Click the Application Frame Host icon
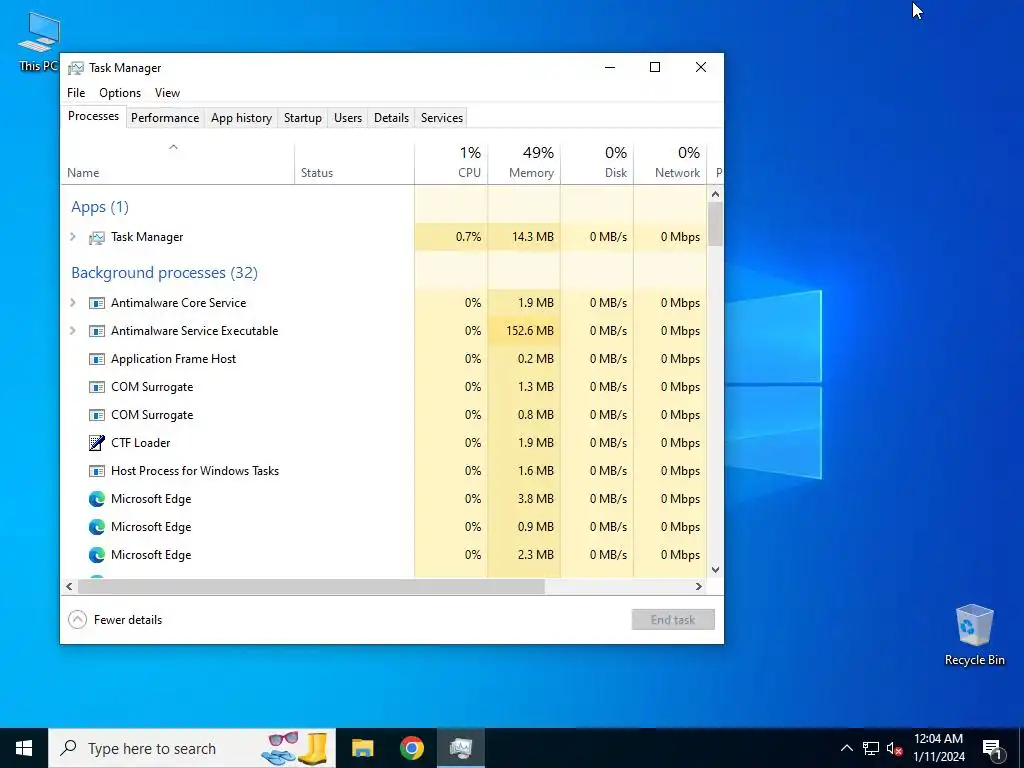 pos(97,359)
